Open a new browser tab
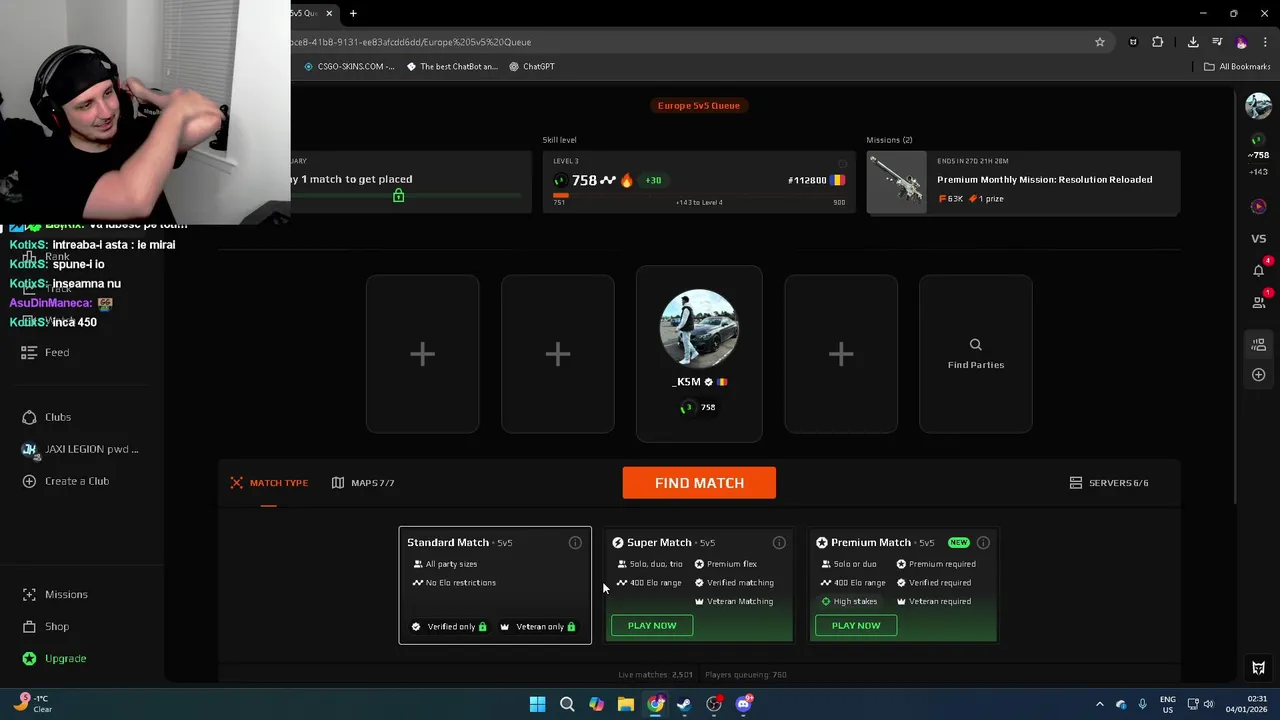1280x720 pixels. tap(353, 13)
